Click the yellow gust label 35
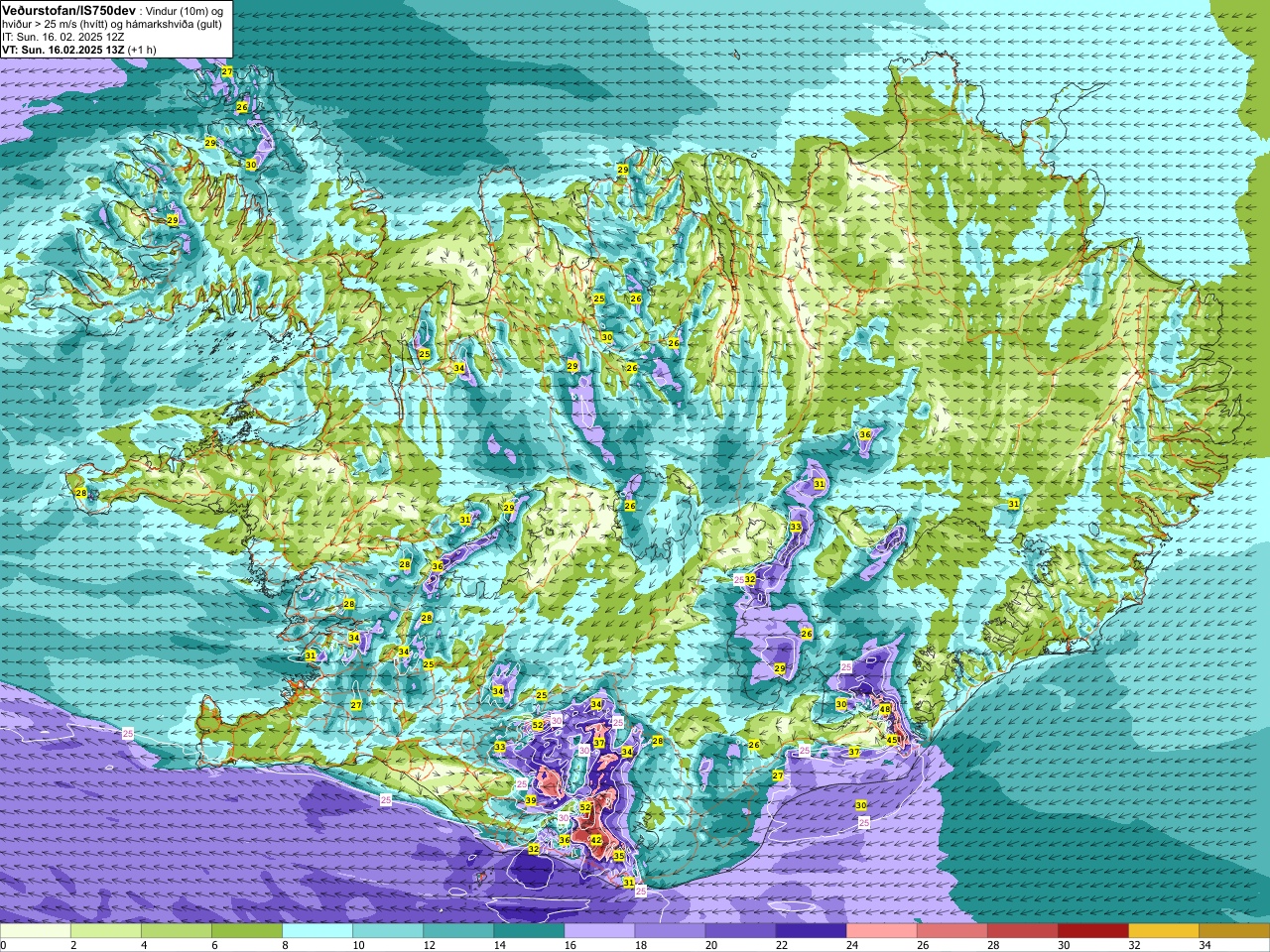1270x952 pixels. click(x=619, y=856)
